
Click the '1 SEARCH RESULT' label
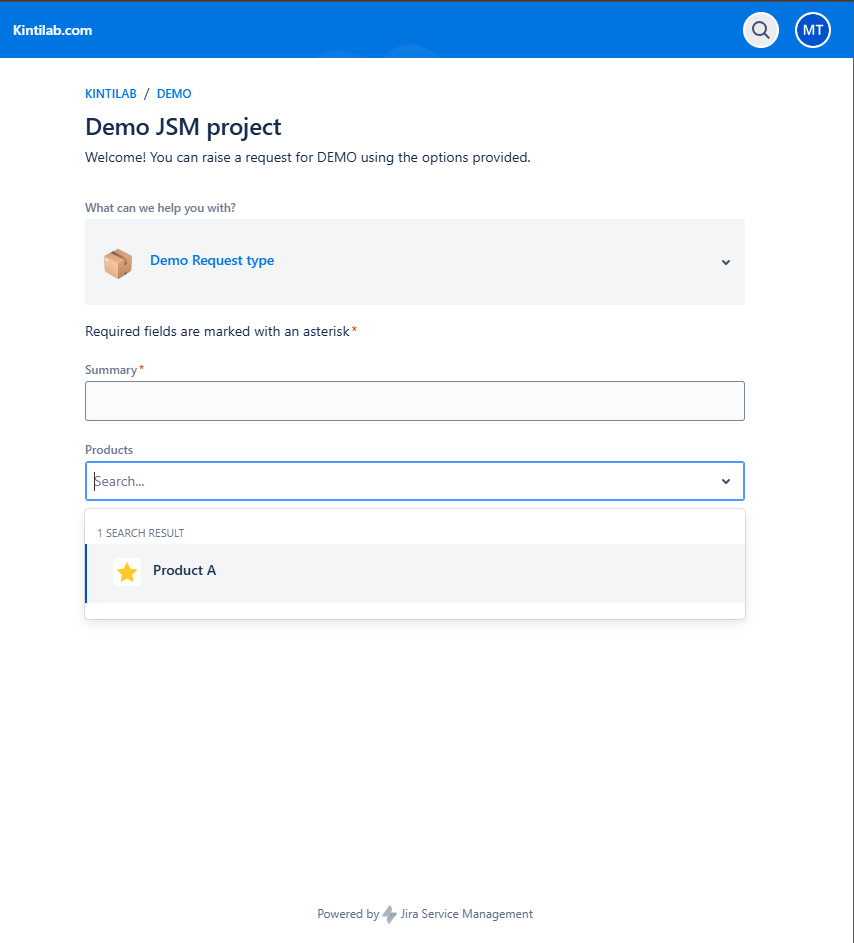point(141,533)
